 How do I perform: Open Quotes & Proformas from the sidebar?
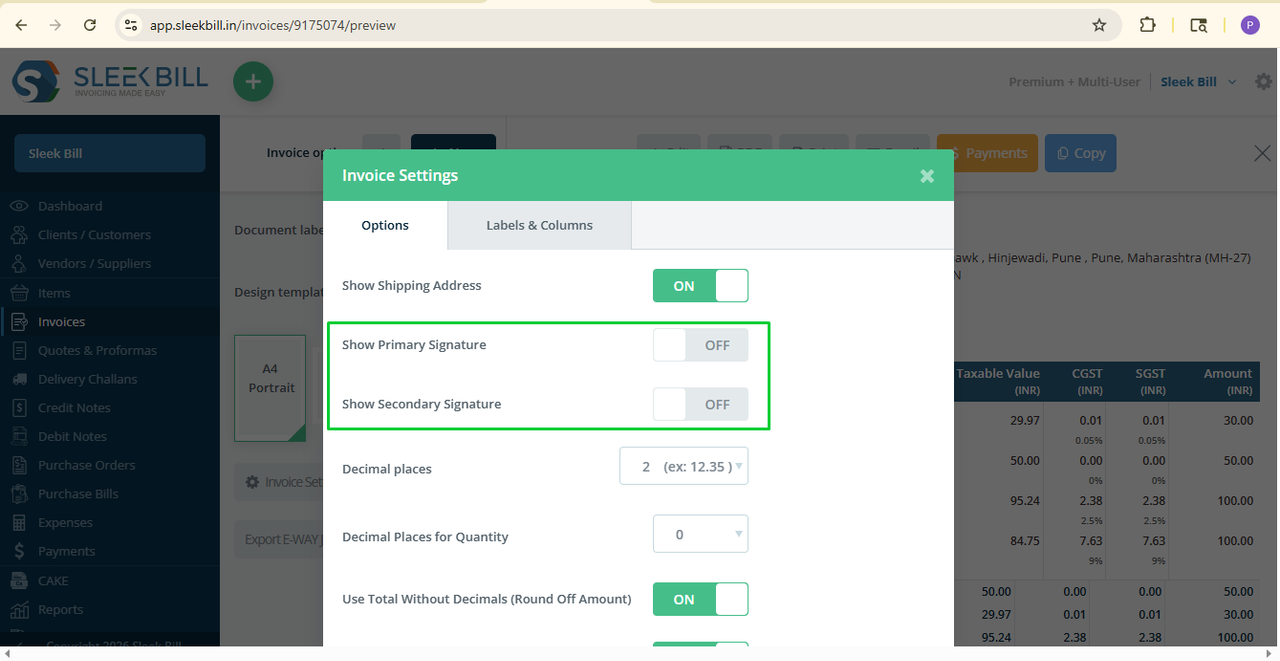click(98, 351)
